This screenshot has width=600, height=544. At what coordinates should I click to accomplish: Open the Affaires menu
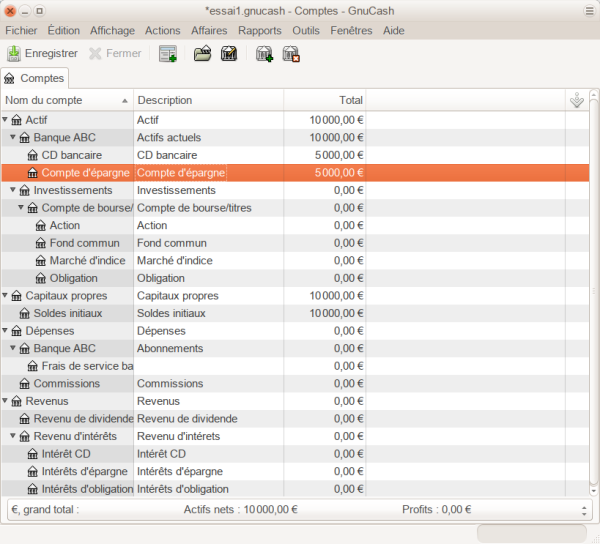click(x=209, y=30)
